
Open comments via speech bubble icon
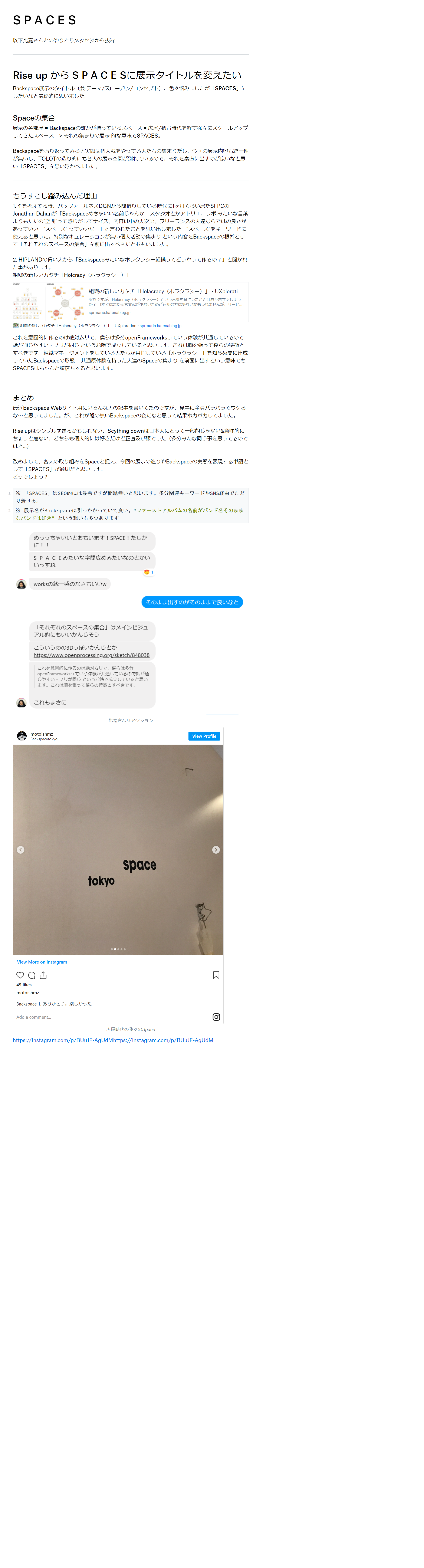(32, 975)
